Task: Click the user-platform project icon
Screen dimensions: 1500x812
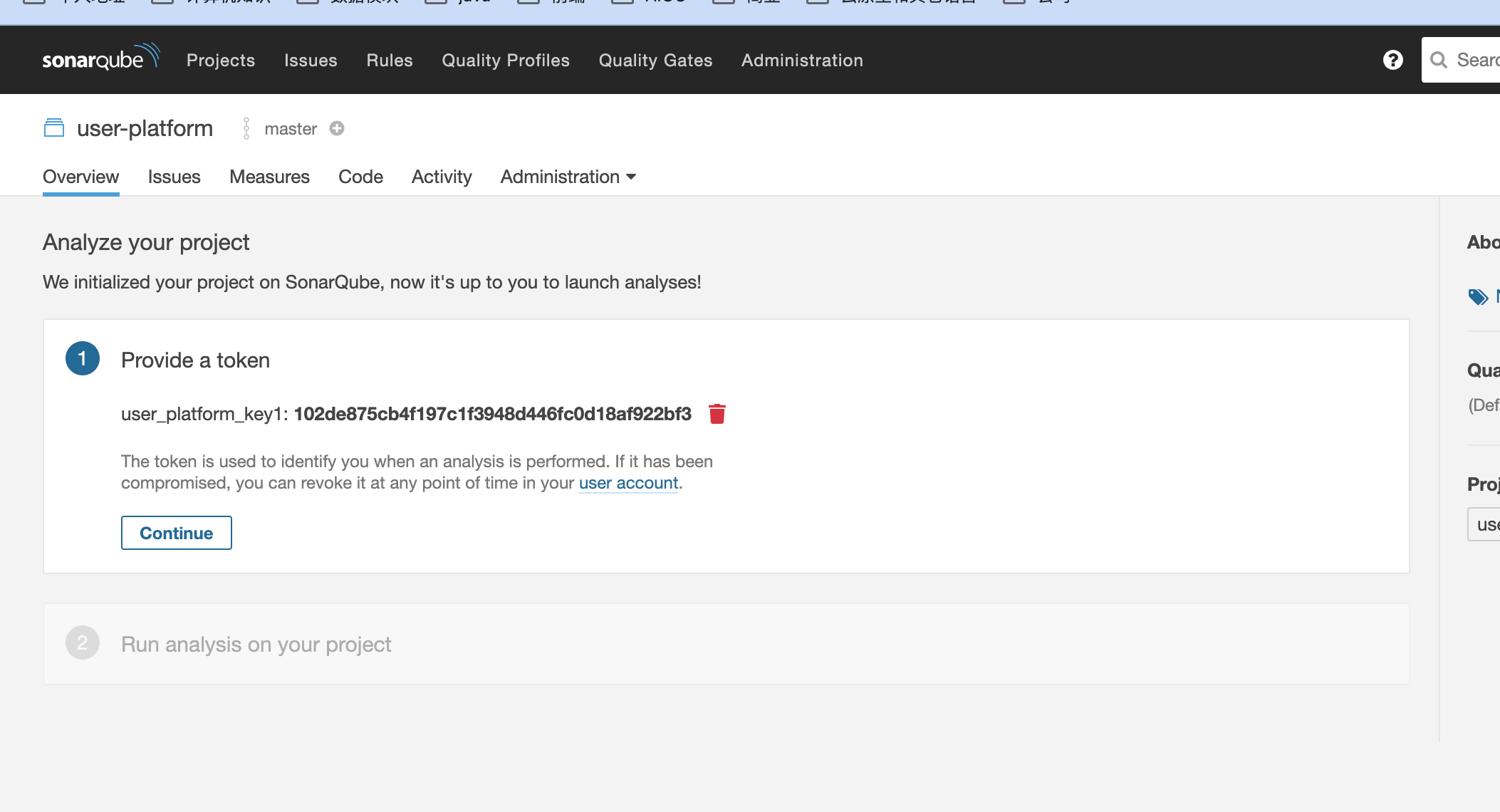Action: click(54, 128)
